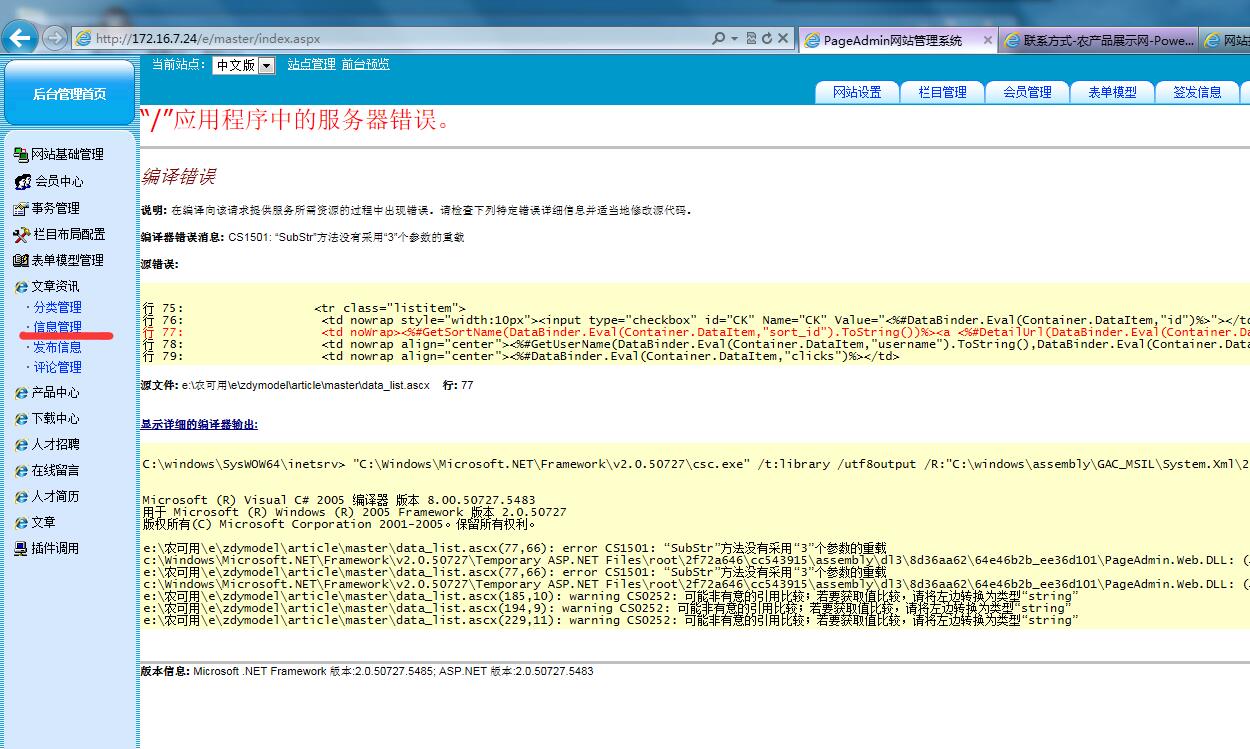
Task: Click the 栏目布局配置 tools icon
Action: (22, 235)
